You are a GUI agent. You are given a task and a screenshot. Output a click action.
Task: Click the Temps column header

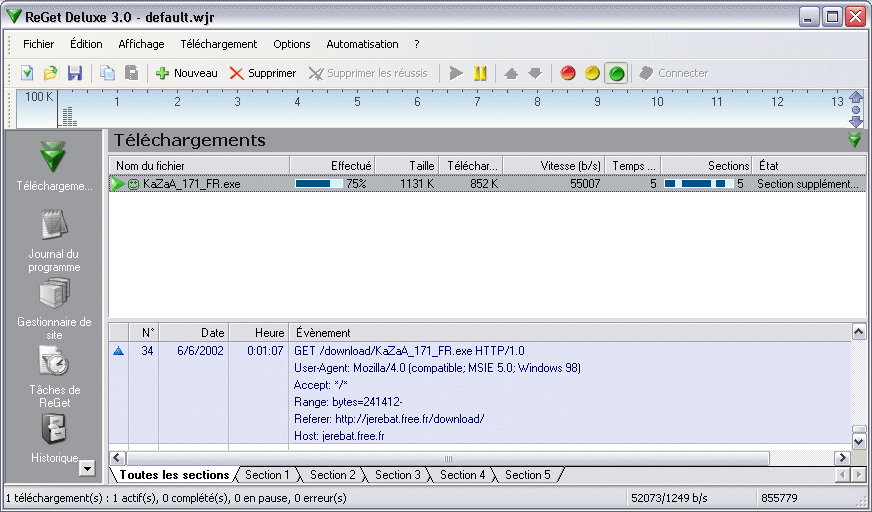point(633,166)
